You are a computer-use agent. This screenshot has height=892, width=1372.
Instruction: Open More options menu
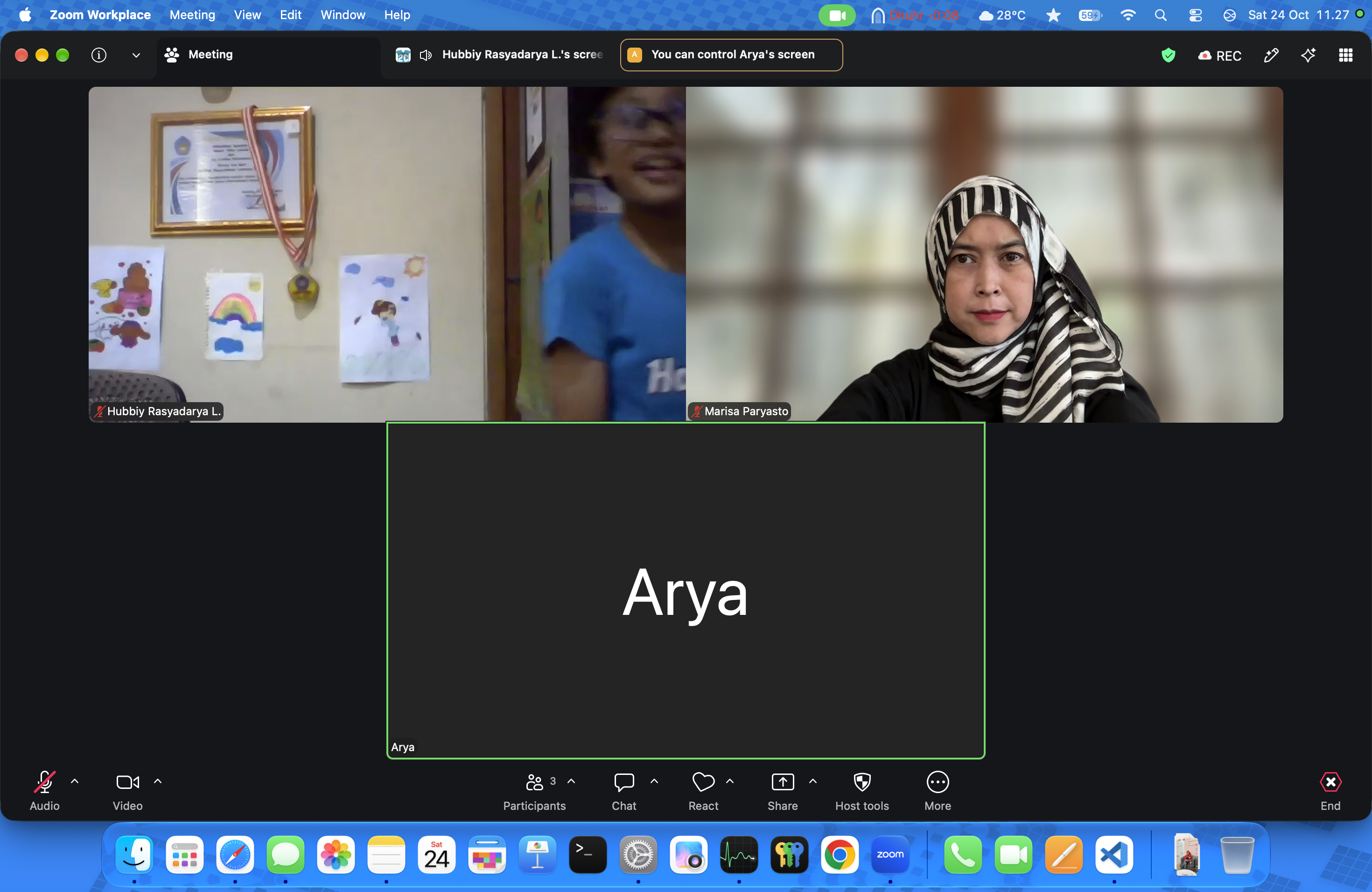(x=938, y=791)
